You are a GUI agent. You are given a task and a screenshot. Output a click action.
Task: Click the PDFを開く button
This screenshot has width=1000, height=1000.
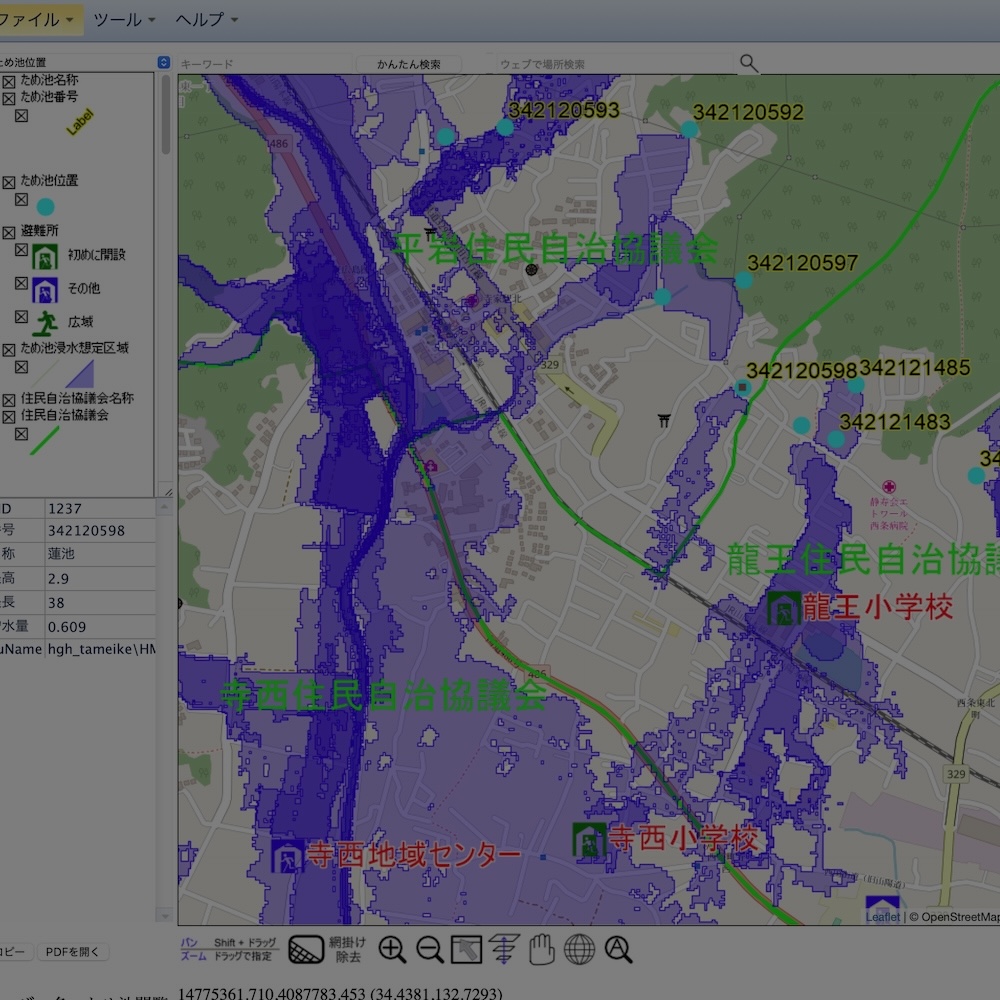(73, 952)
